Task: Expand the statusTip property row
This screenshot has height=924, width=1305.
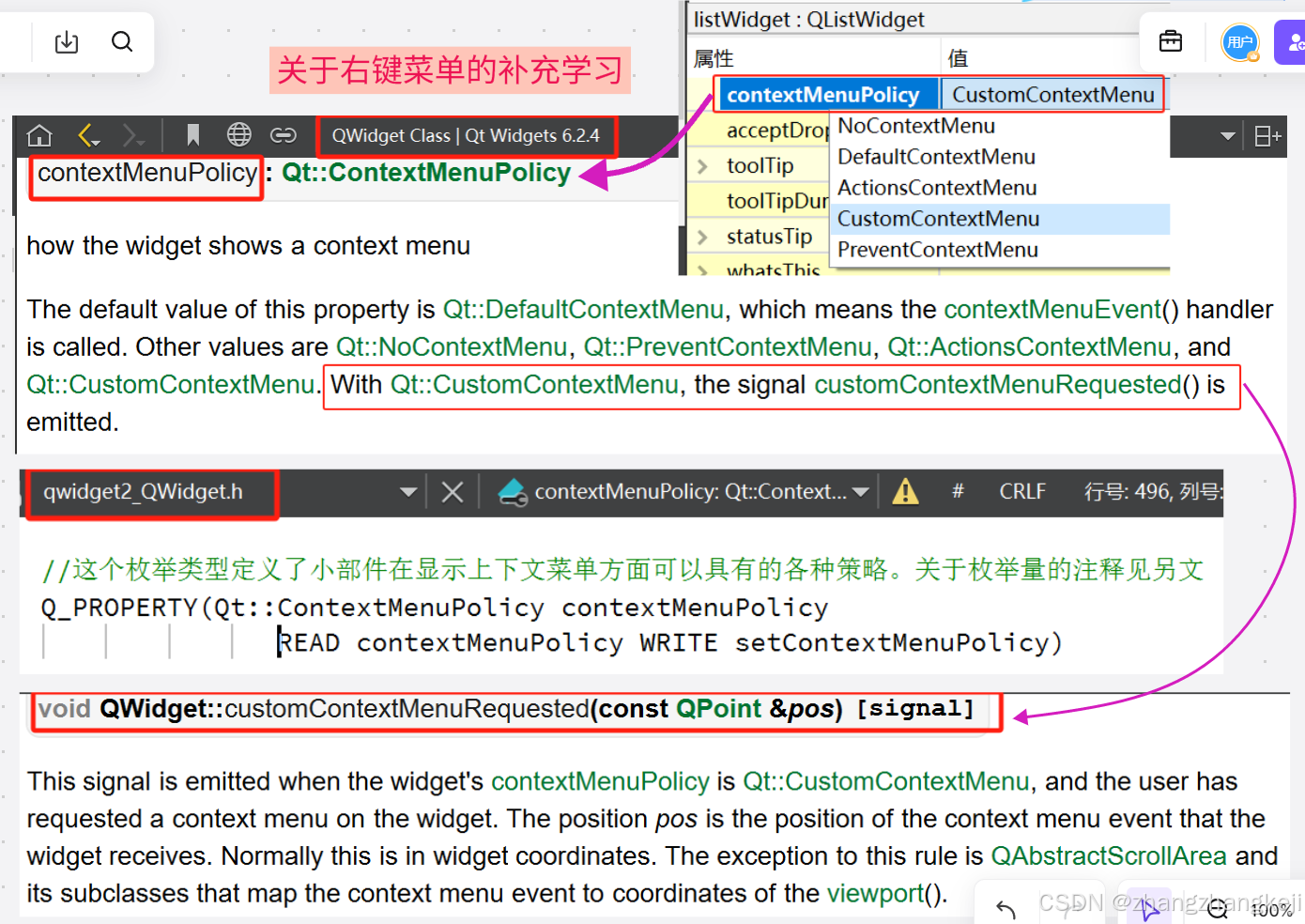Action: [702, 237]
